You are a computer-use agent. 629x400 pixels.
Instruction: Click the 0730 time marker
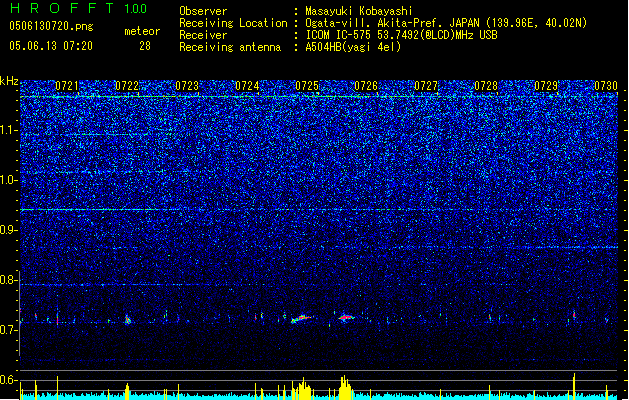606,86
